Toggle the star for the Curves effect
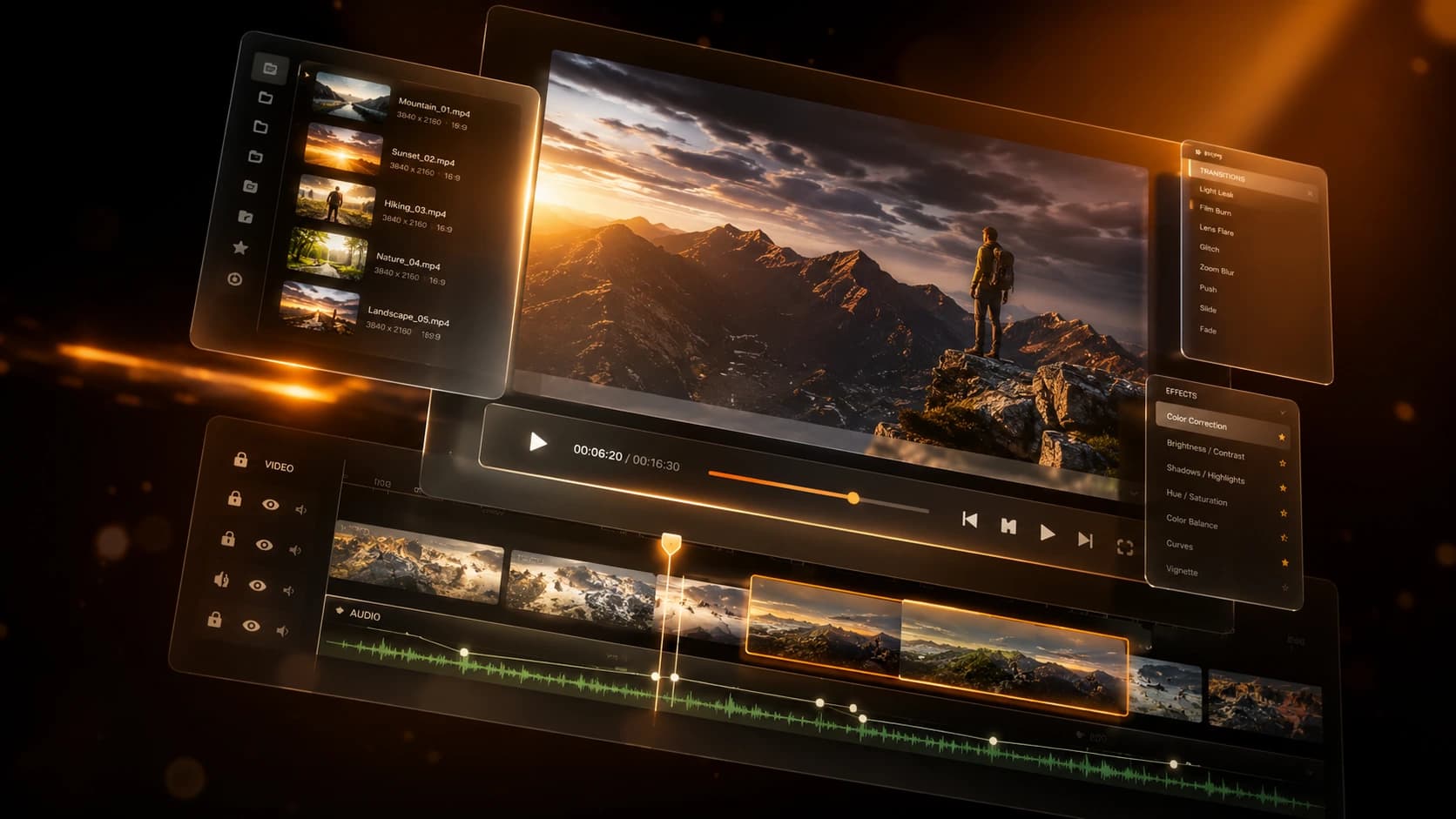This screenshot has width=1456, height=819. (x=1284, y=562)
